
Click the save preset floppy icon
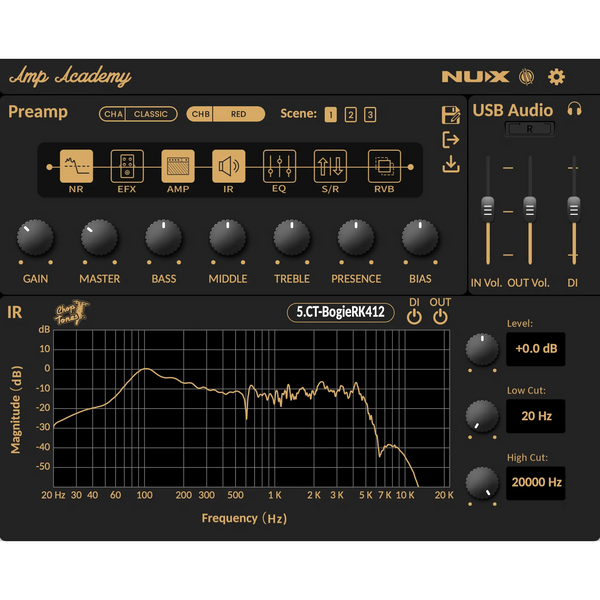pos(451,115)
